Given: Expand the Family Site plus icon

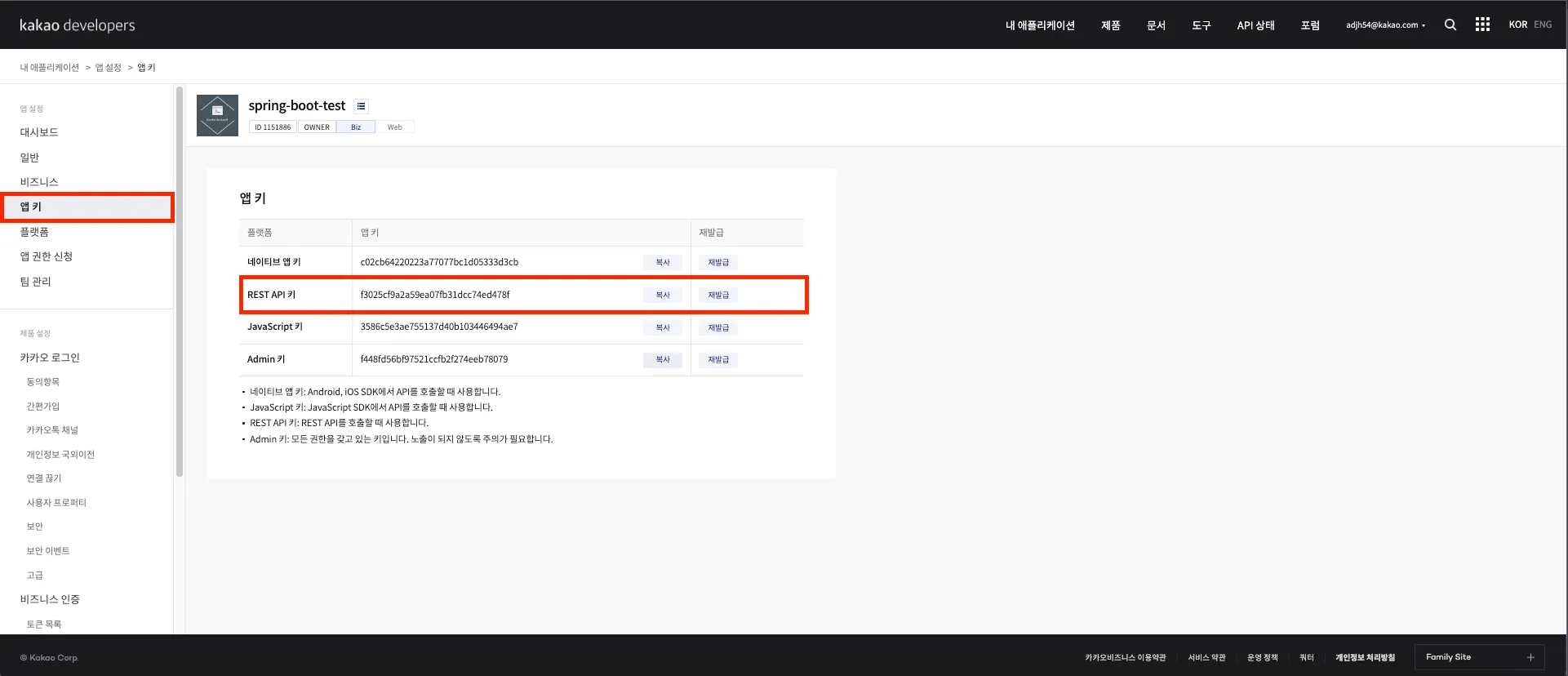Looking at the screenshot, I should click(1530, 657).
